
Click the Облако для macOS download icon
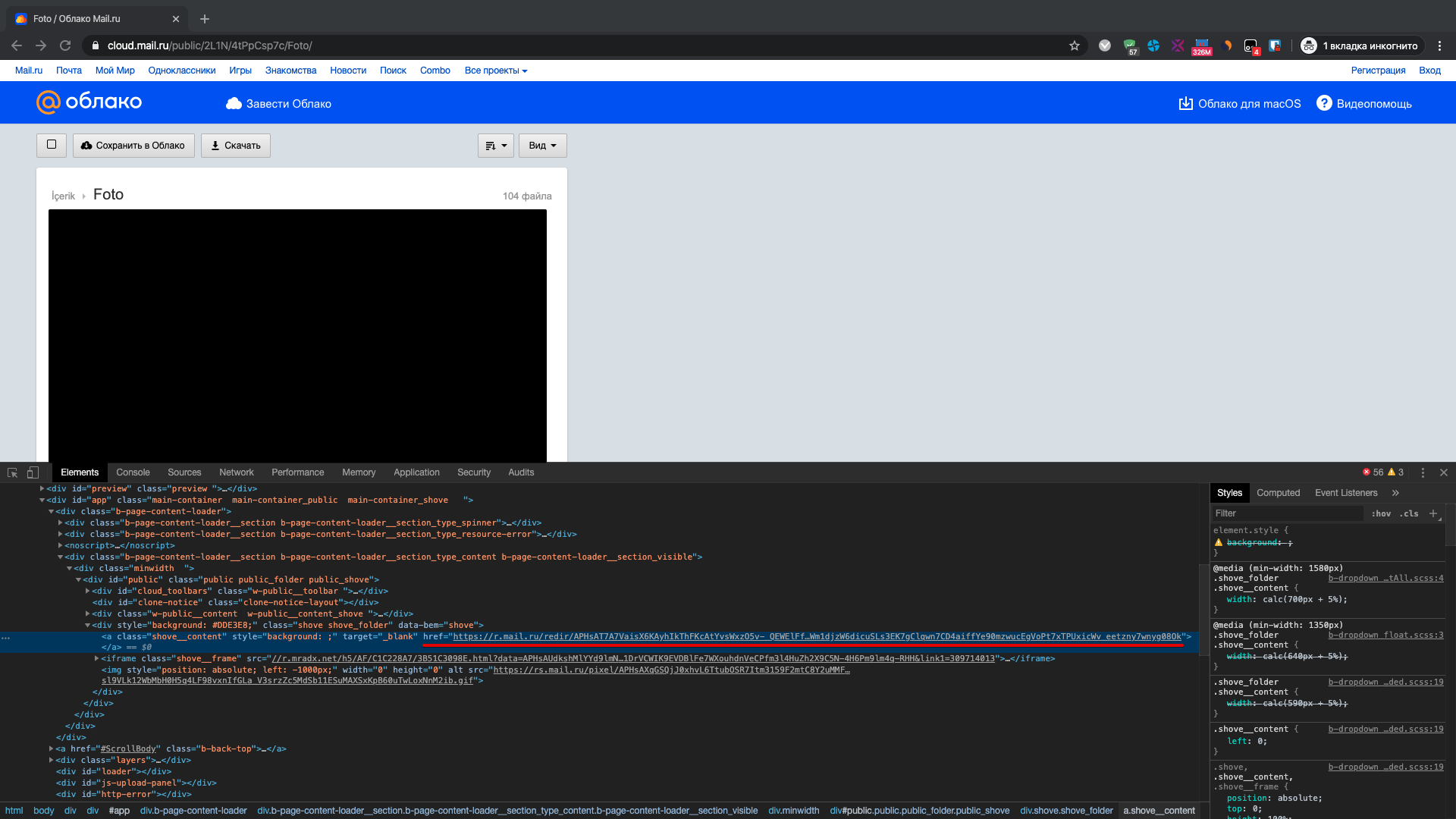(x=1185, y=103)
